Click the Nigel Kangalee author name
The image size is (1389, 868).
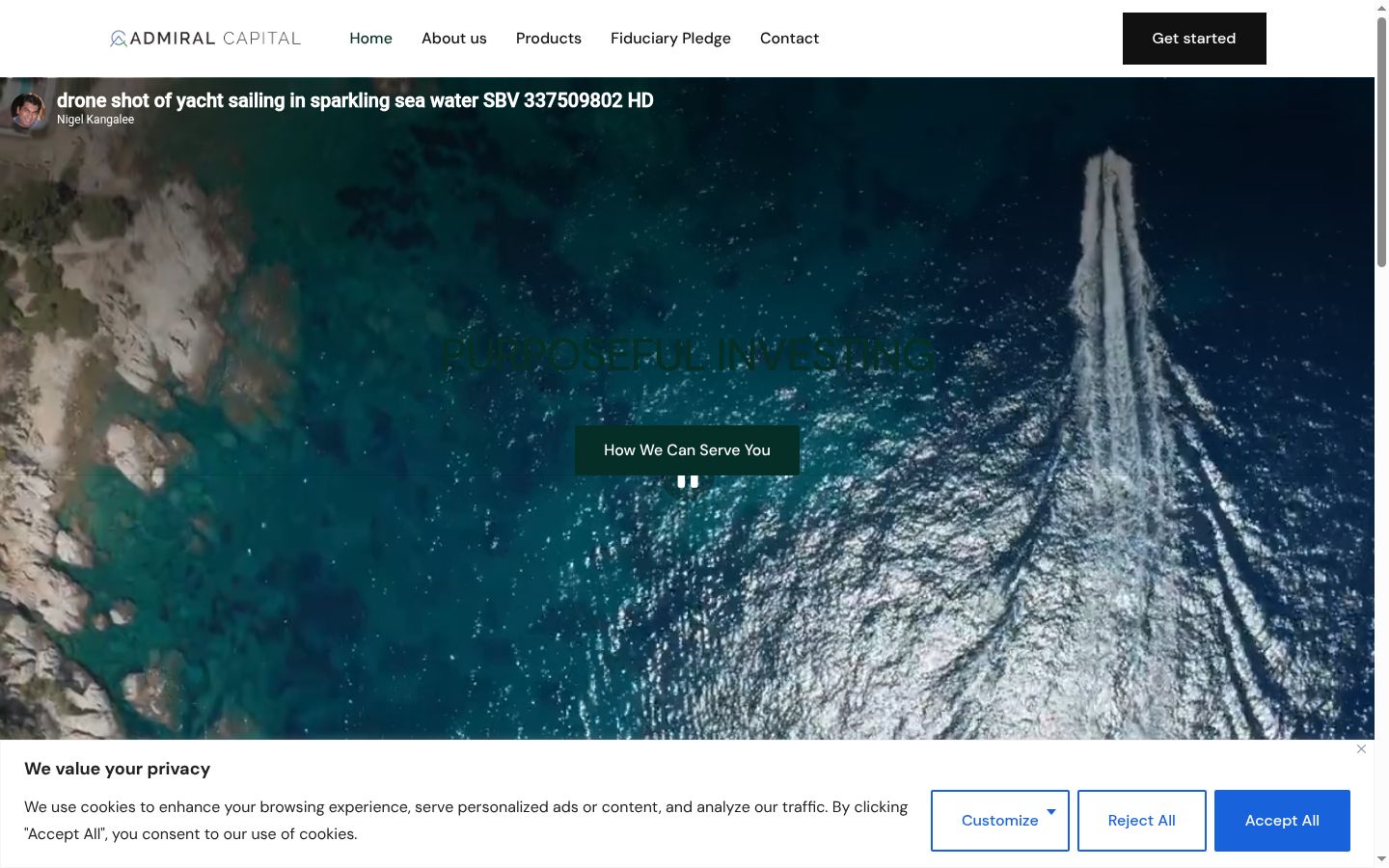coord(95,120)
